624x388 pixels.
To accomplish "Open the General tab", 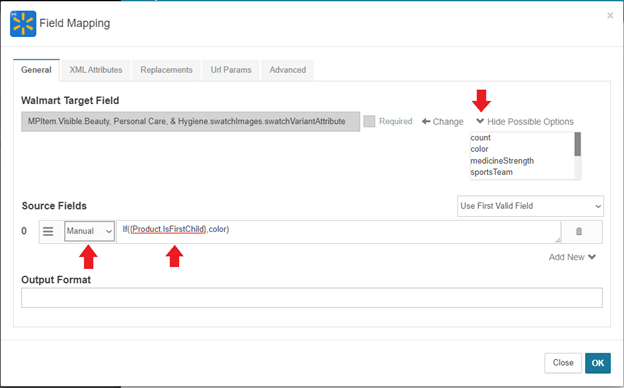I will click(x=36, y=70).
